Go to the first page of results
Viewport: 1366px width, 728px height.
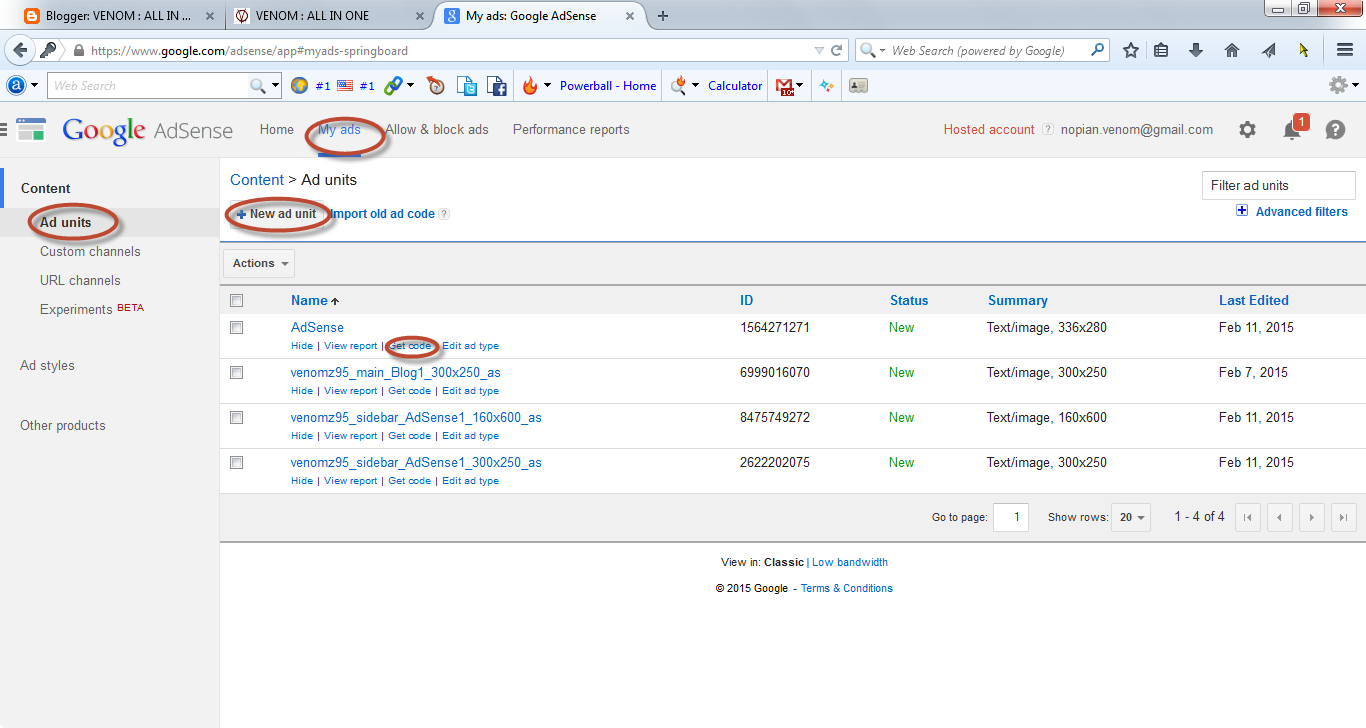click(x=1247, y=517)
